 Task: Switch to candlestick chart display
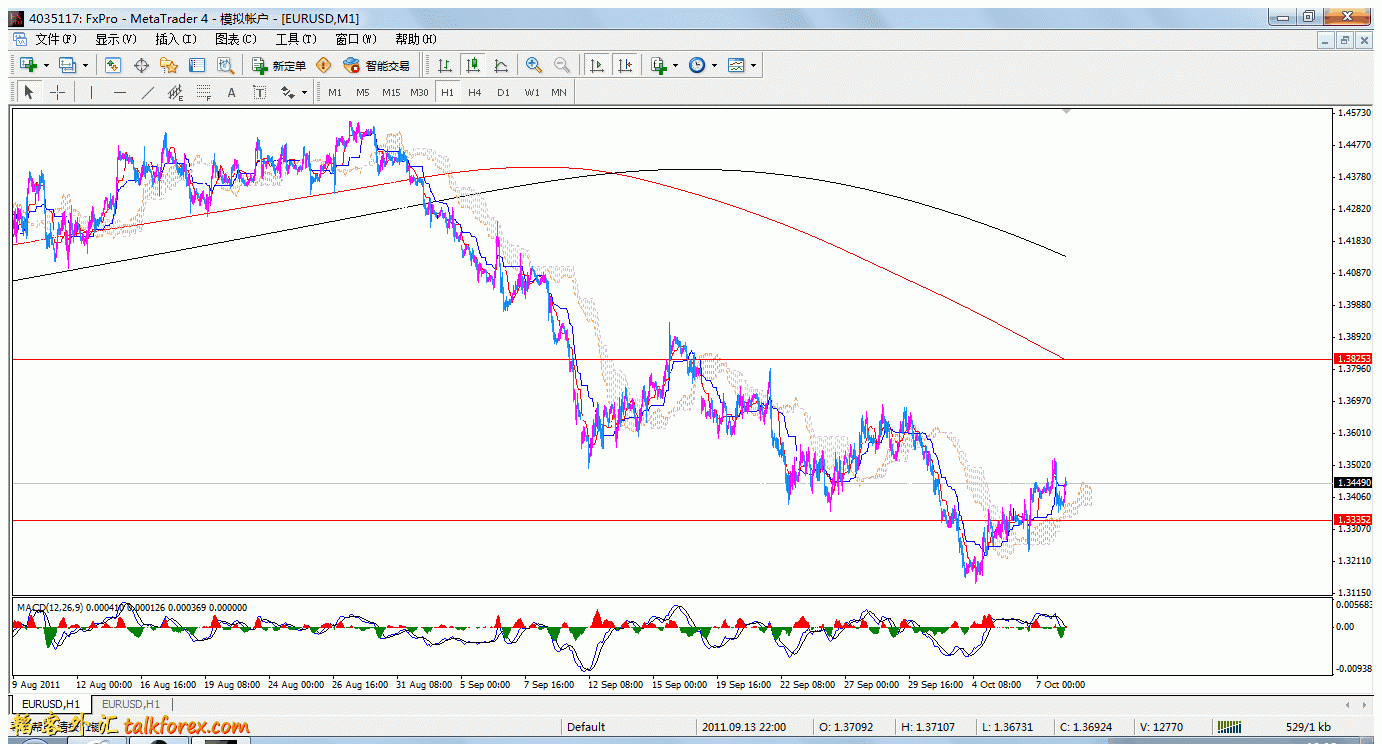coord(473,65)
